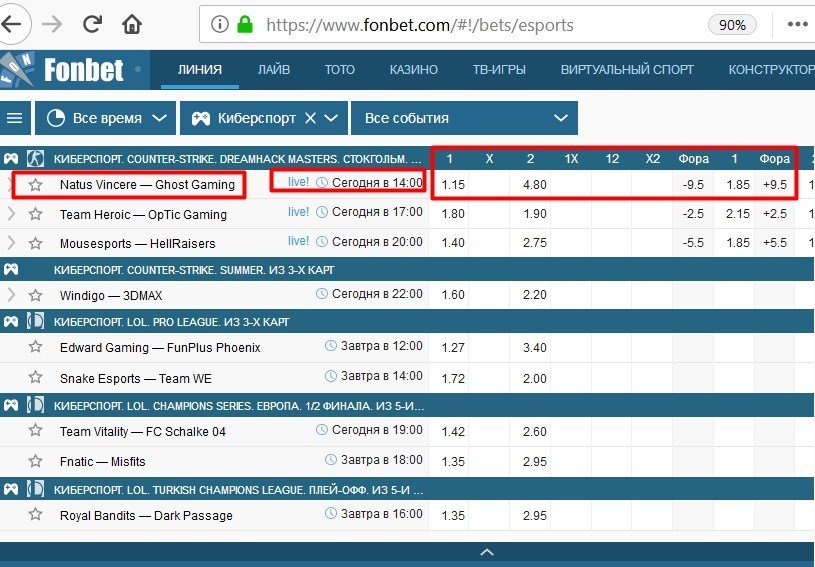This screenshot has height=567, width=815.
Task: Open Natus Vincere — Ghost Gaming match
Action: 147,184
